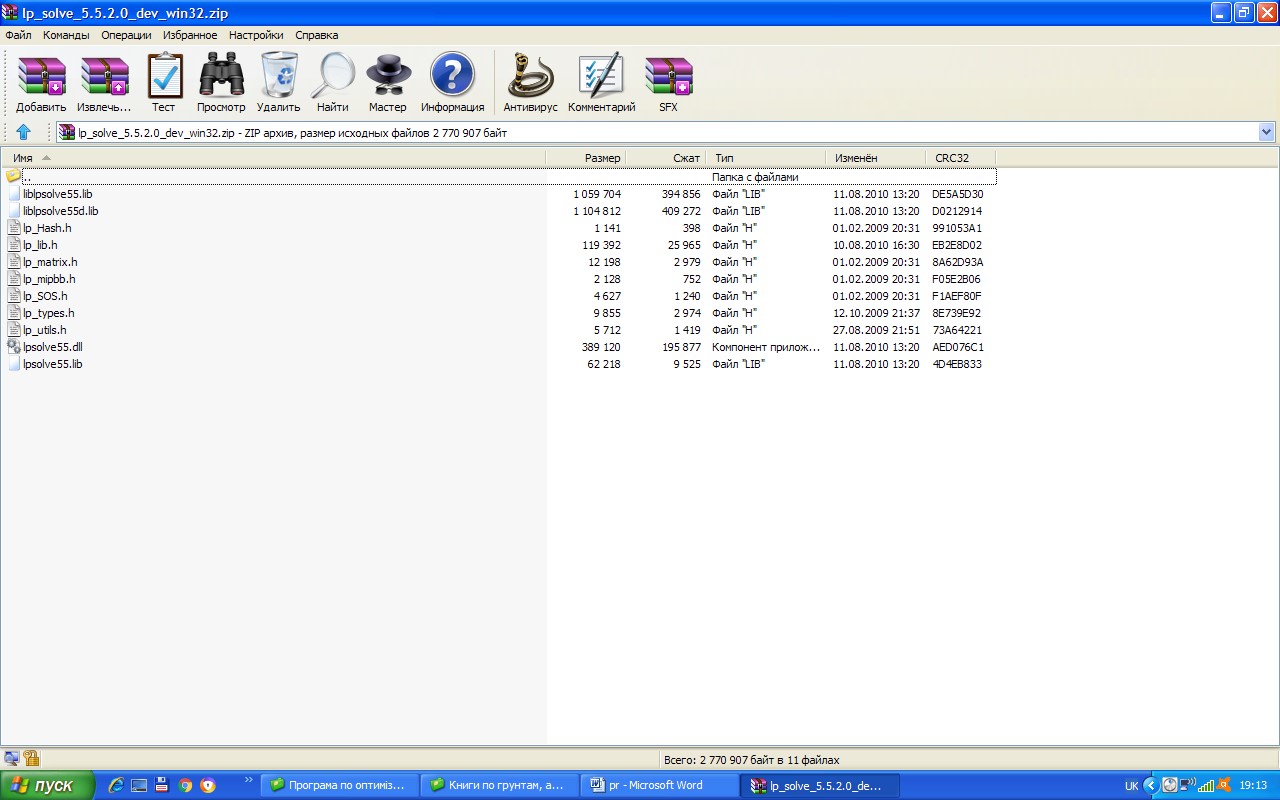The image size is (1280, 800).
Task: Click the orange Avast tray icon
Action: point(1224,786)
